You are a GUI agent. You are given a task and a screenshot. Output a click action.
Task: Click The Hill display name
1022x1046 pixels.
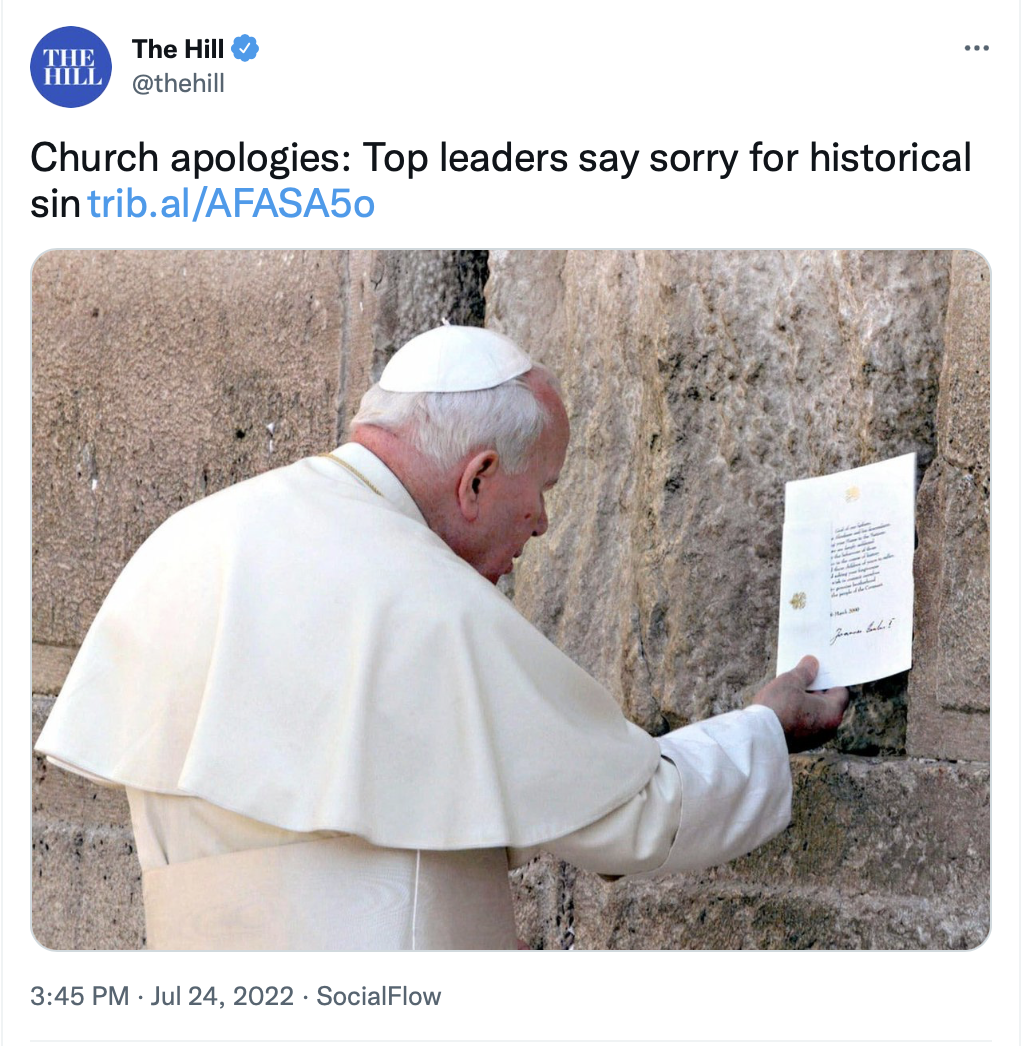click(x=177, y=49)
